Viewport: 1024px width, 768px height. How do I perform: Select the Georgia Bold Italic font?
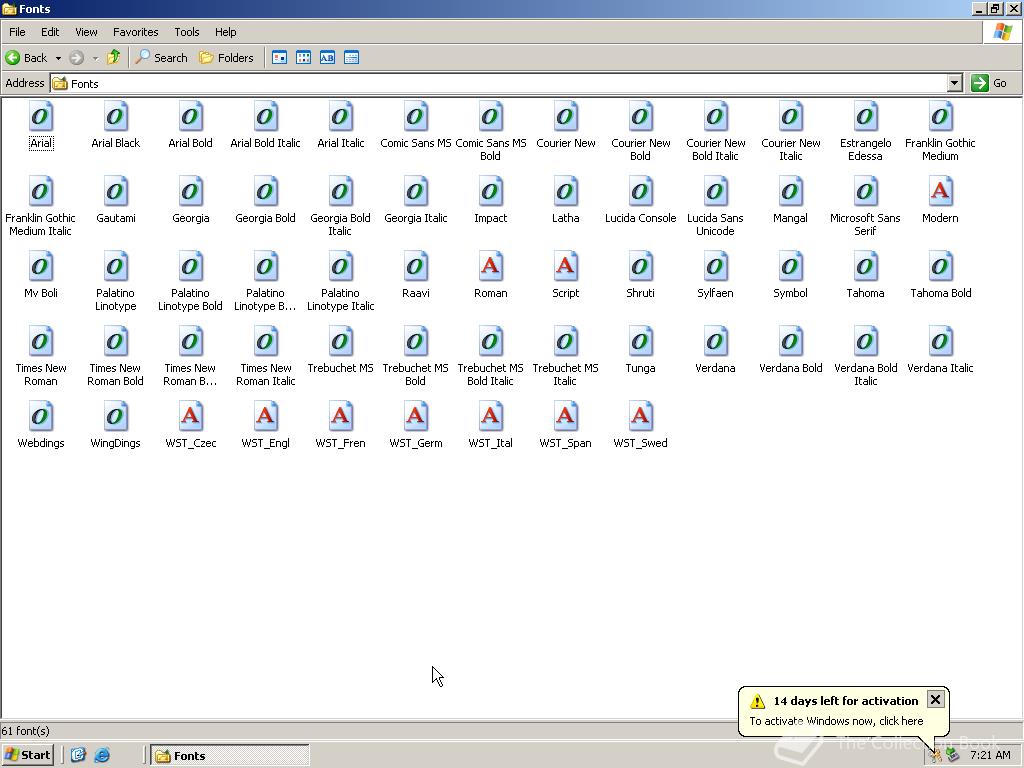[x=340, y=206]
